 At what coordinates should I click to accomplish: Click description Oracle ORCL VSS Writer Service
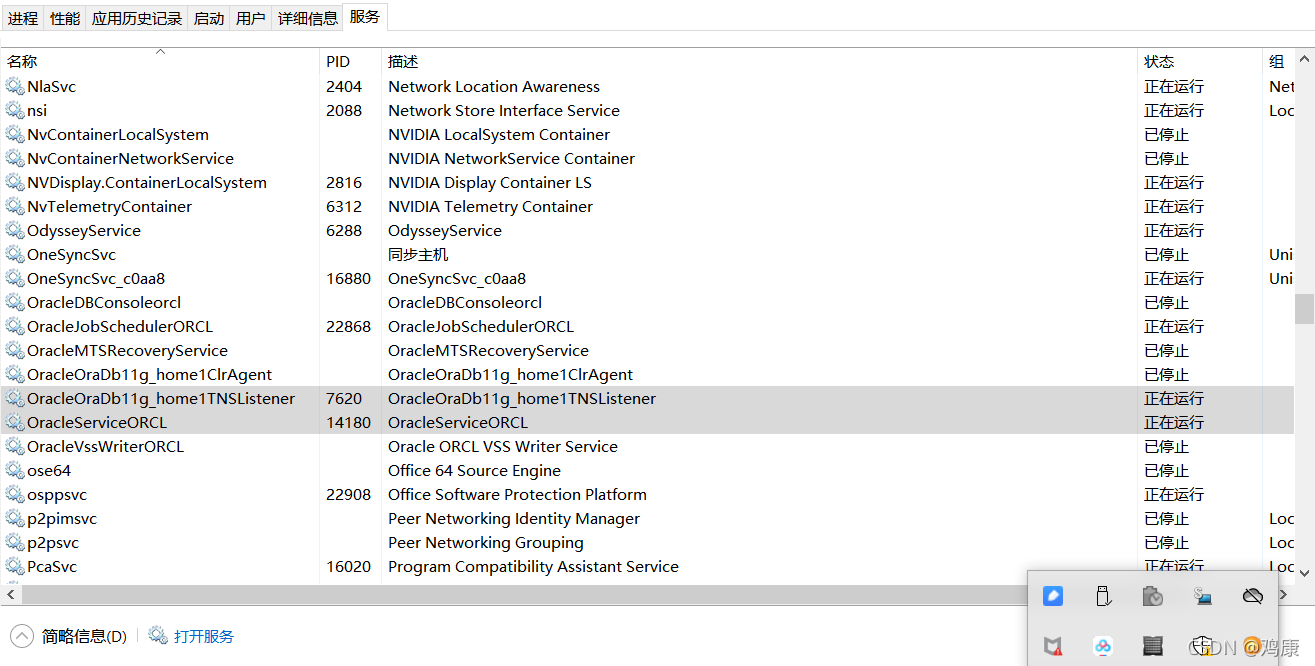point(503,447)
